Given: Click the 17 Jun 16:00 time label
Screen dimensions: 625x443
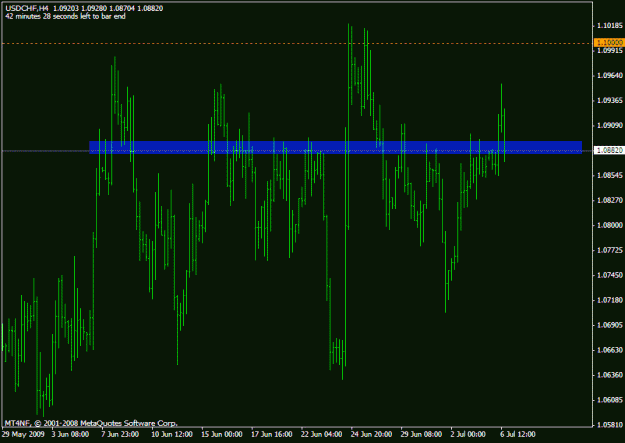Looking at the screenshot, I should point(271,434).
